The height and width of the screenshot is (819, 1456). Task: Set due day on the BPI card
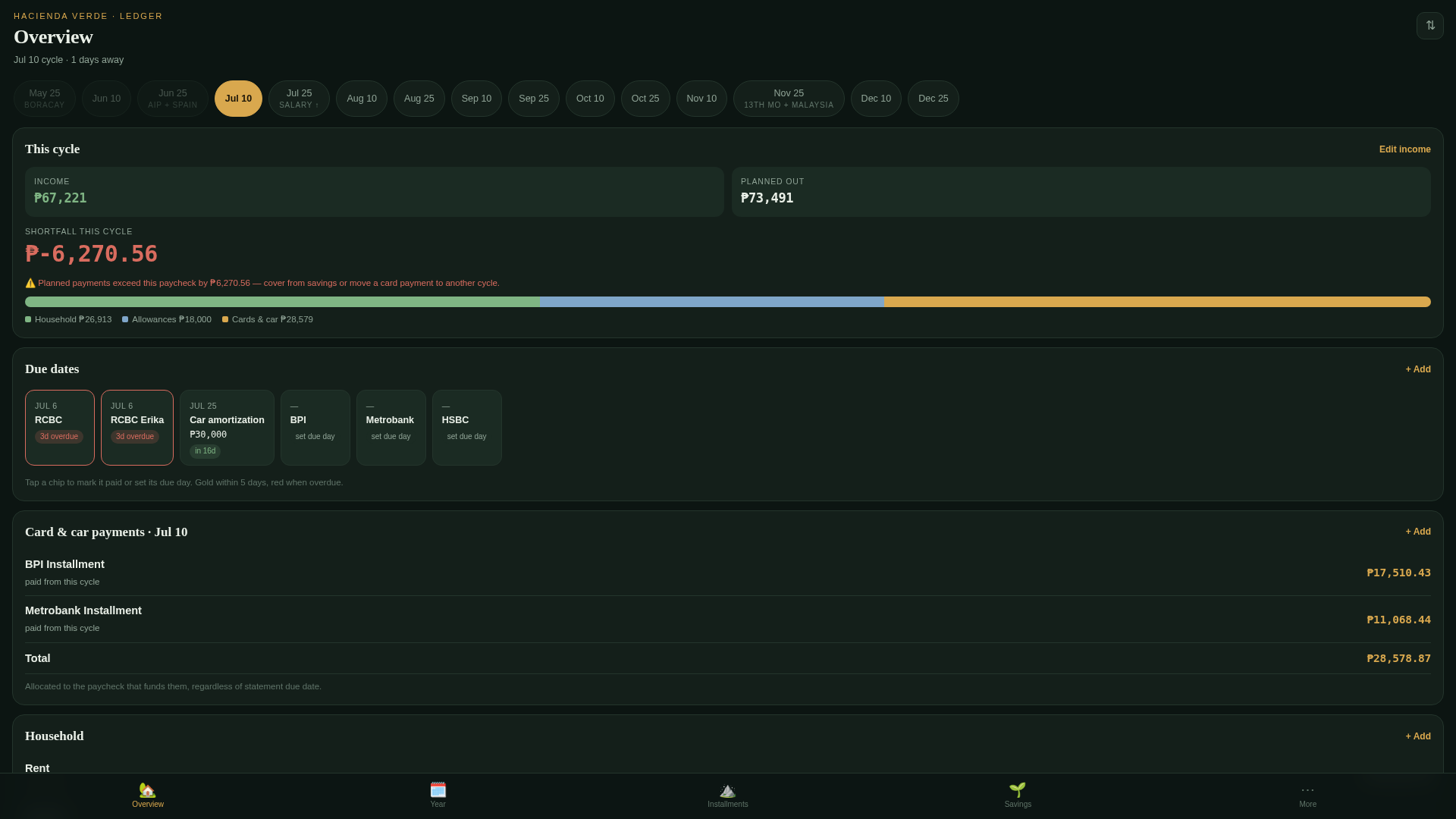(315, 437)
